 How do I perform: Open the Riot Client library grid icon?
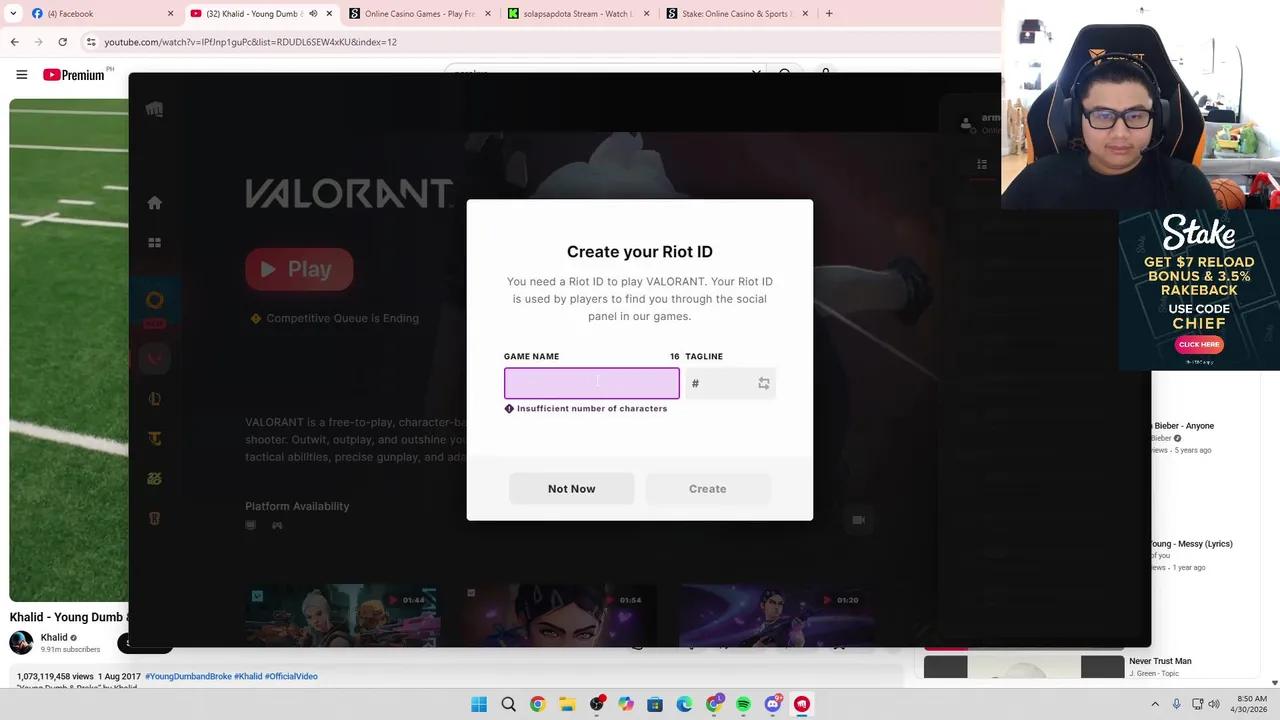154,243
